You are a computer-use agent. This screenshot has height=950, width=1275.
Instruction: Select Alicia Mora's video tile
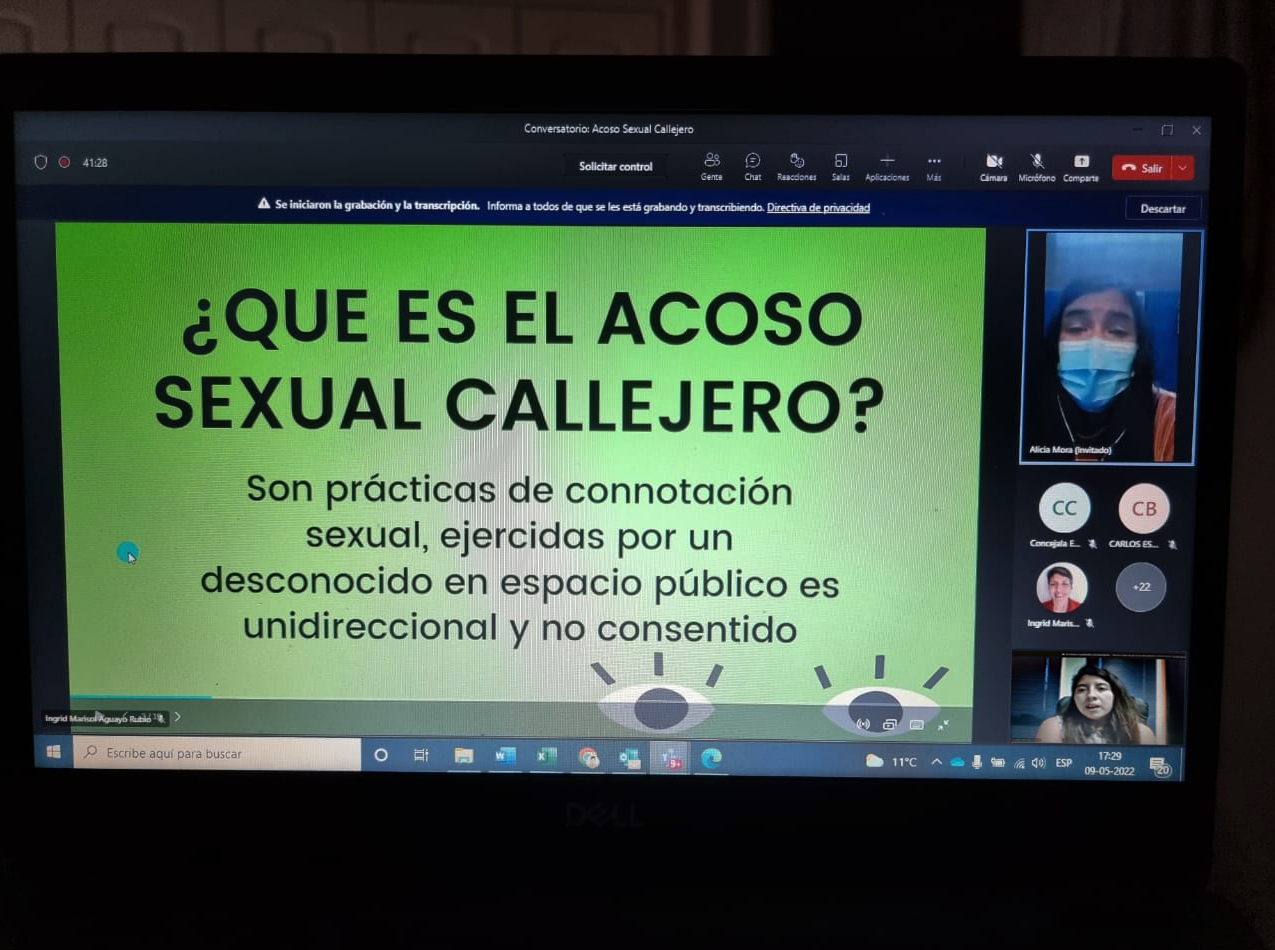click(x=1108, y=347)
